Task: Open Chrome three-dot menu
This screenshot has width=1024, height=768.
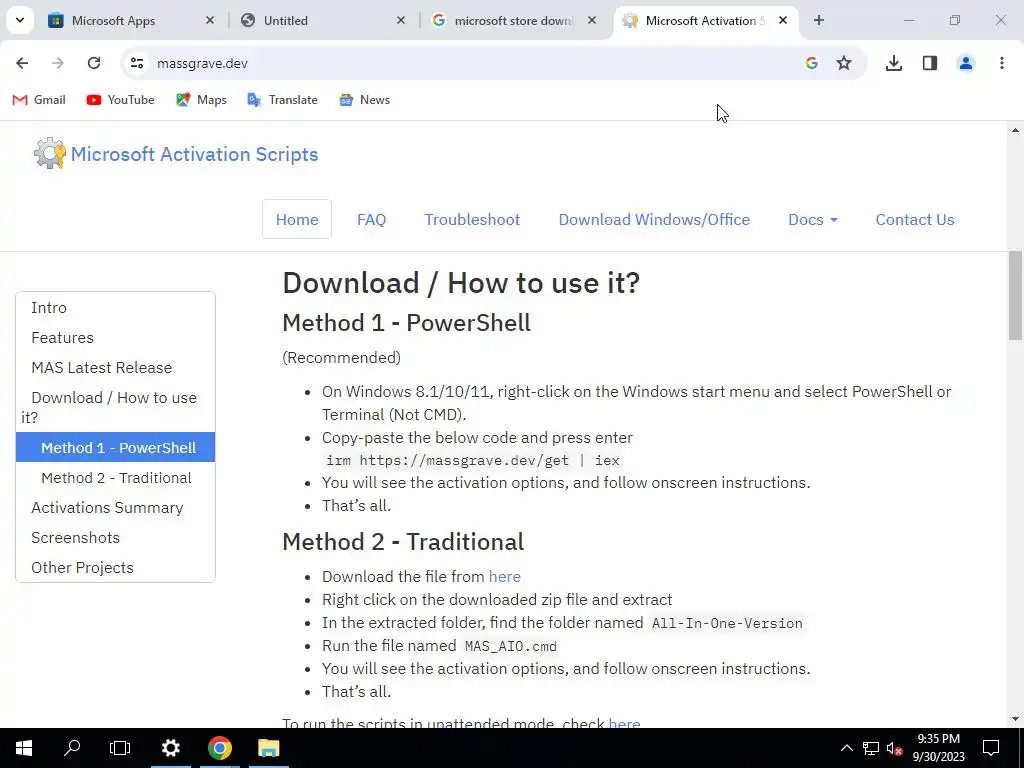Action: 1002,63
